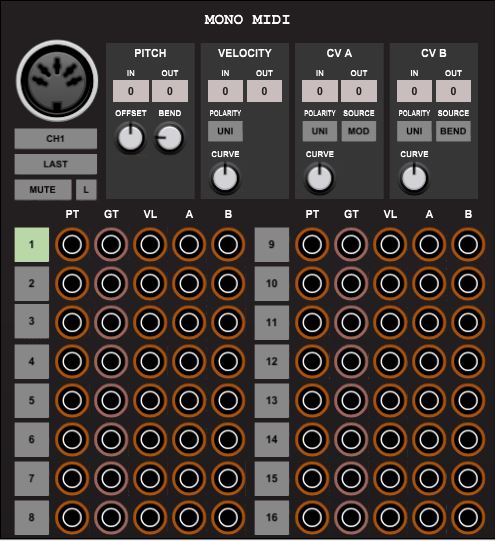The width and height of the screenshot is (495, 541).
Task: Click the CV A CURVE knob
Action: point(319,178)
